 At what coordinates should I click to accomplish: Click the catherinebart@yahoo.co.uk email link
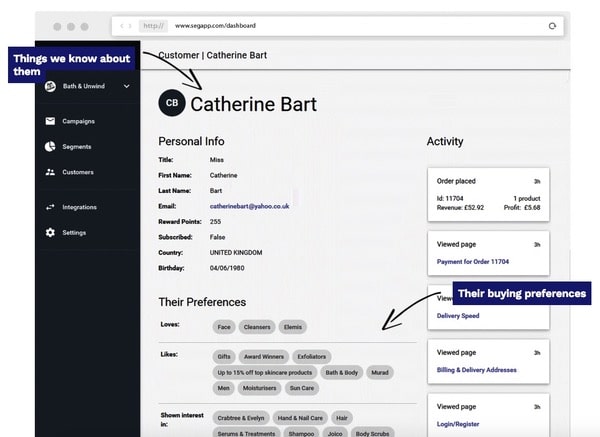click(249, 205)
